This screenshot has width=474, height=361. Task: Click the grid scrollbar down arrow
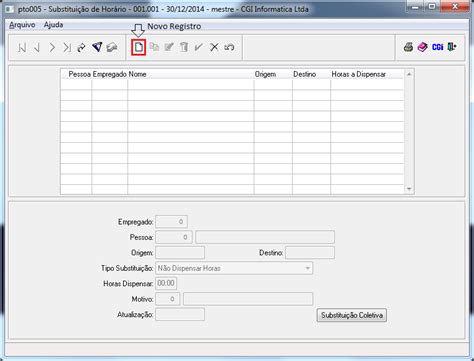pyautogui.click(x=409, y=189)
